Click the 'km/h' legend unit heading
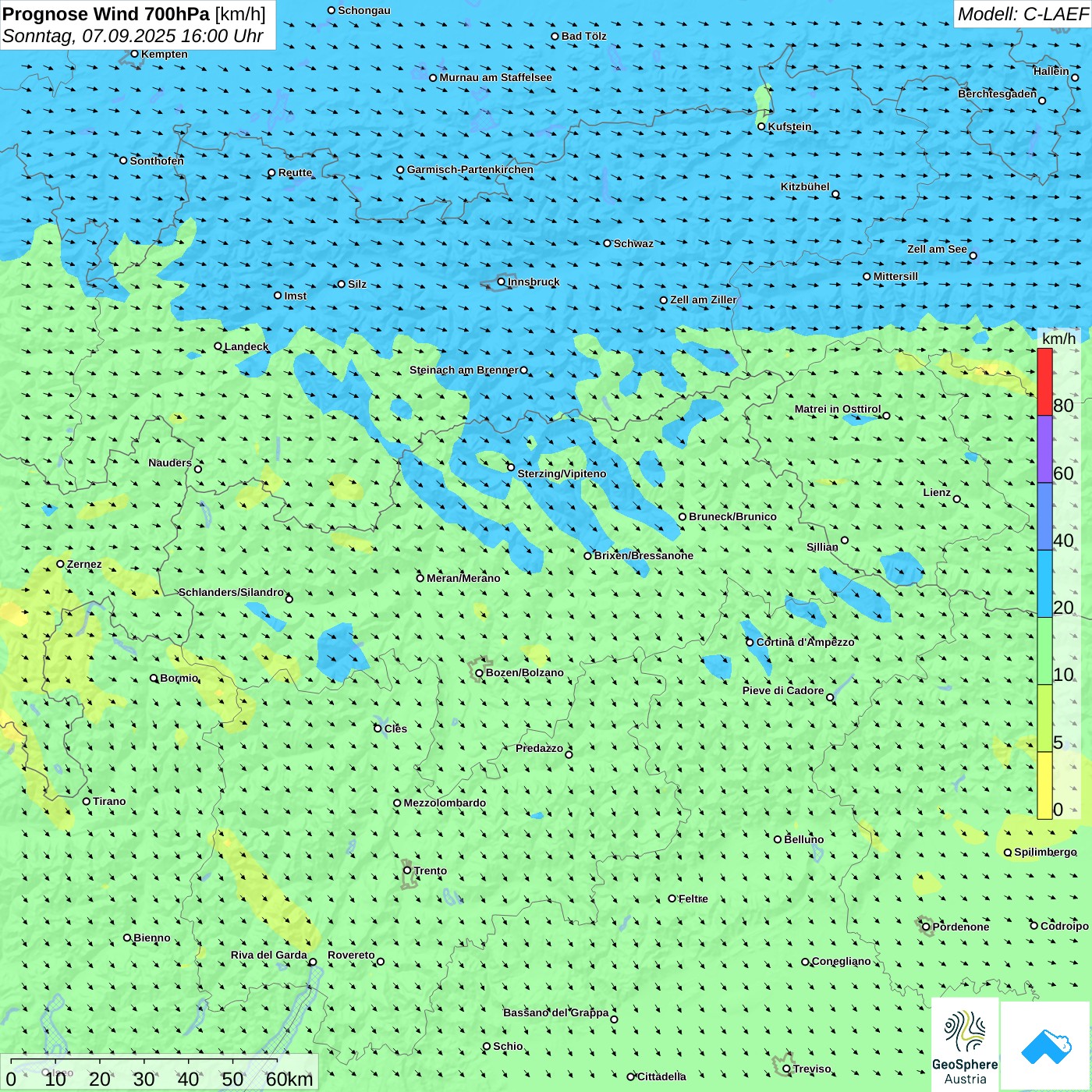The height and width of the screenshot is (1092, 1092). coord(1058,339)
